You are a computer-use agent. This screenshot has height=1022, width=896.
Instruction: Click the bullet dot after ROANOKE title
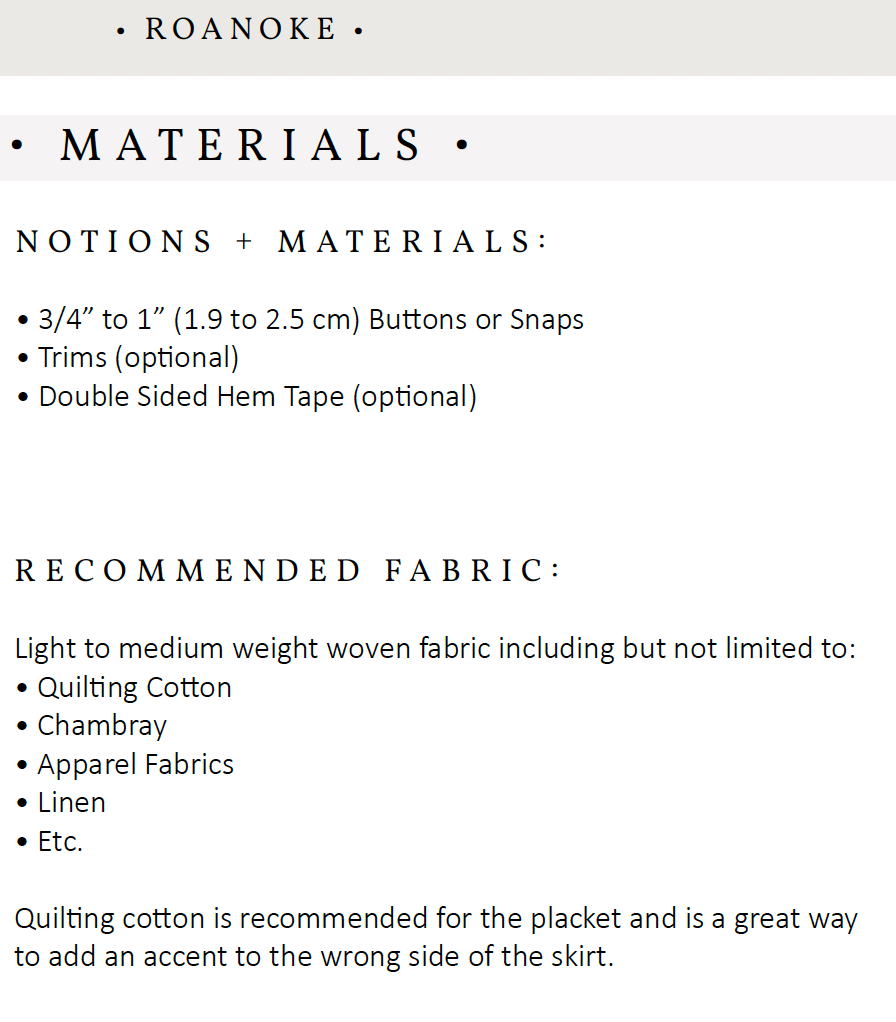(x=358, y=31)
